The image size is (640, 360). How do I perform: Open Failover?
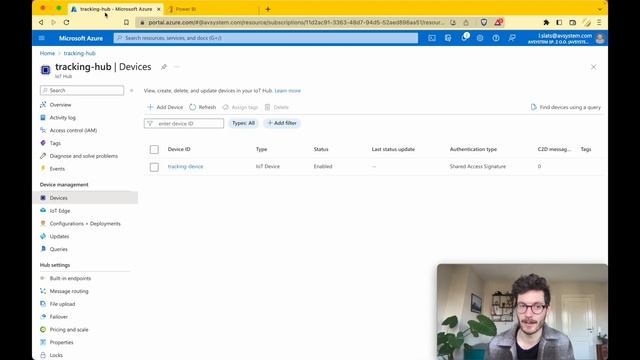59,317
